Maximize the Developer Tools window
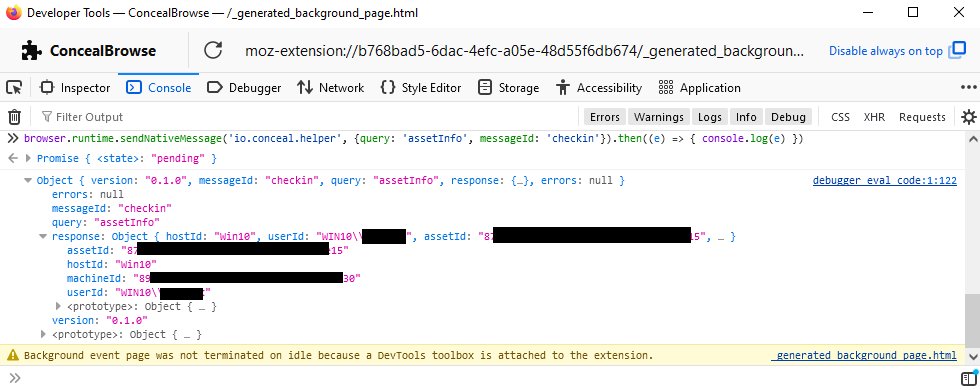This screenshot has width=980, height=390. pos(913,12)
